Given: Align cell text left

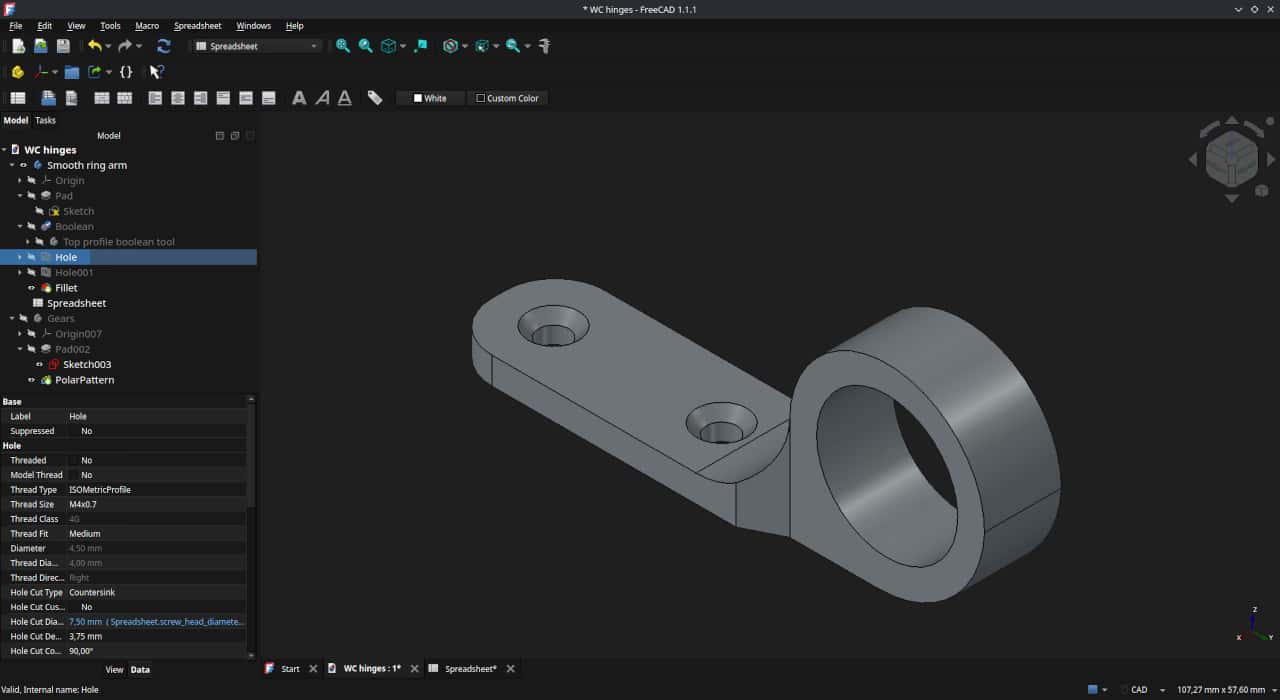Looking at the screenshot, I should coord(155,98).
